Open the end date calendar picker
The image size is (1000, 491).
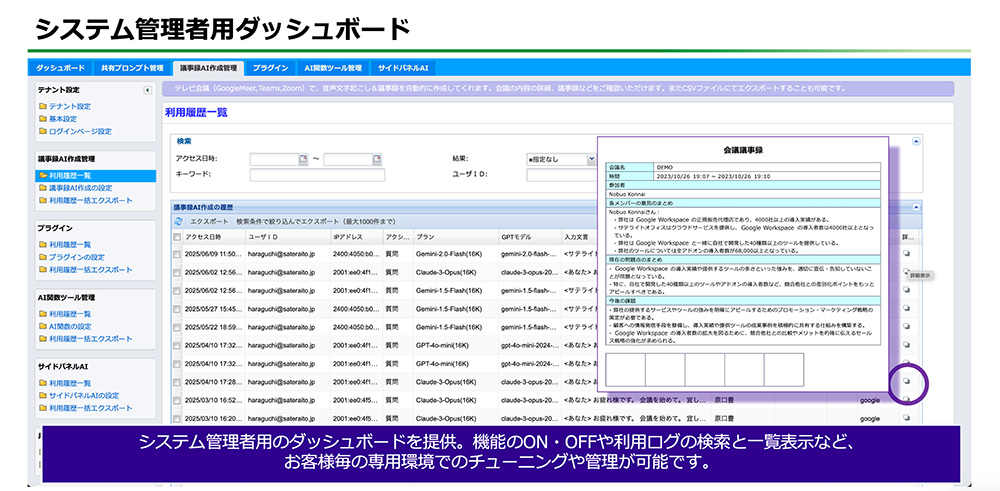point(376,159)
